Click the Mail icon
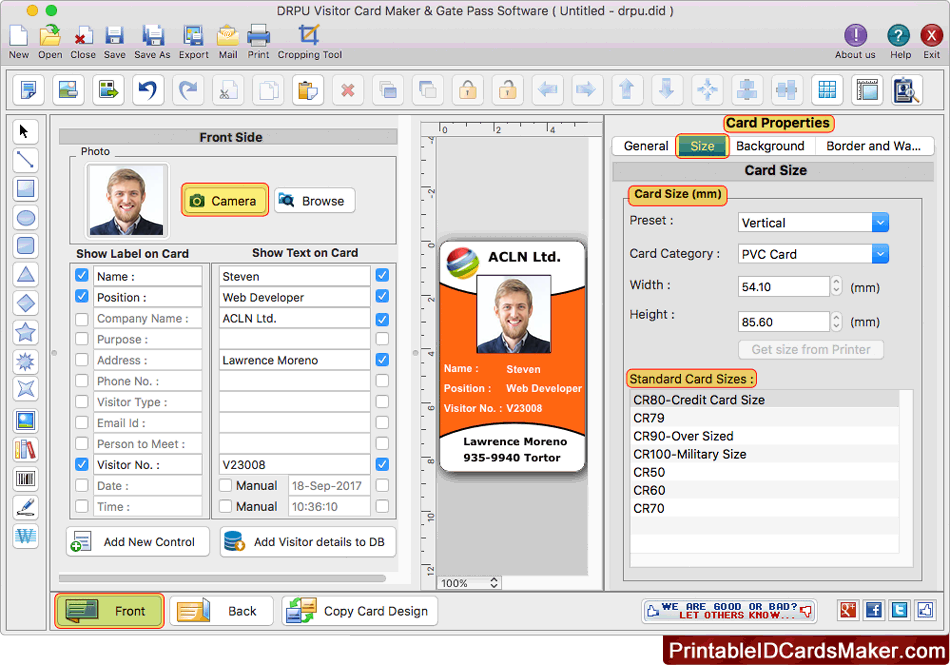 tap(228, 36)
